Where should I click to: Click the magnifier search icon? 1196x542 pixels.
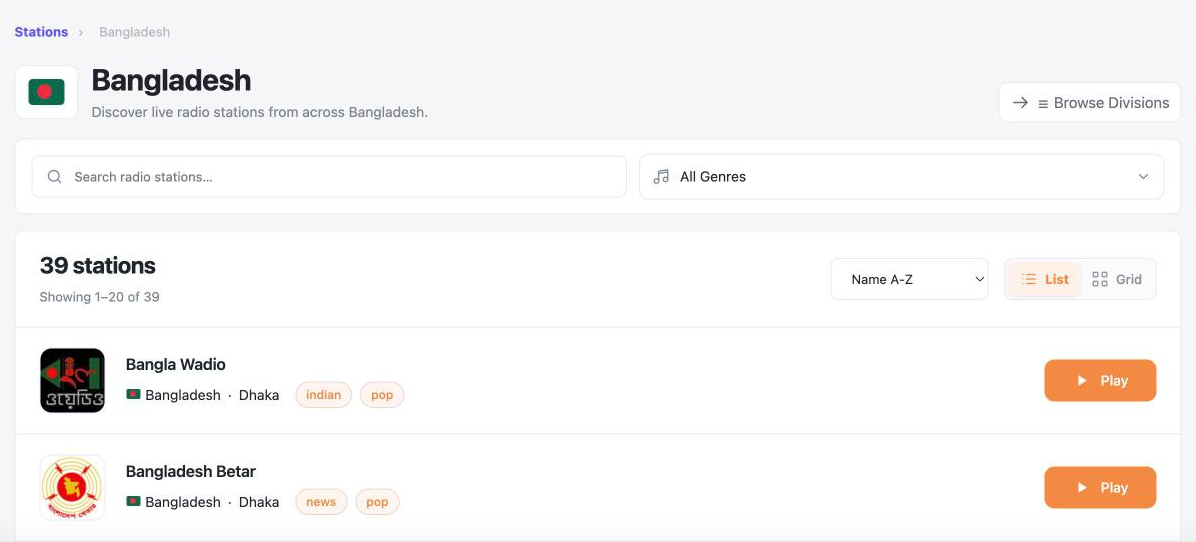(54, 177)
